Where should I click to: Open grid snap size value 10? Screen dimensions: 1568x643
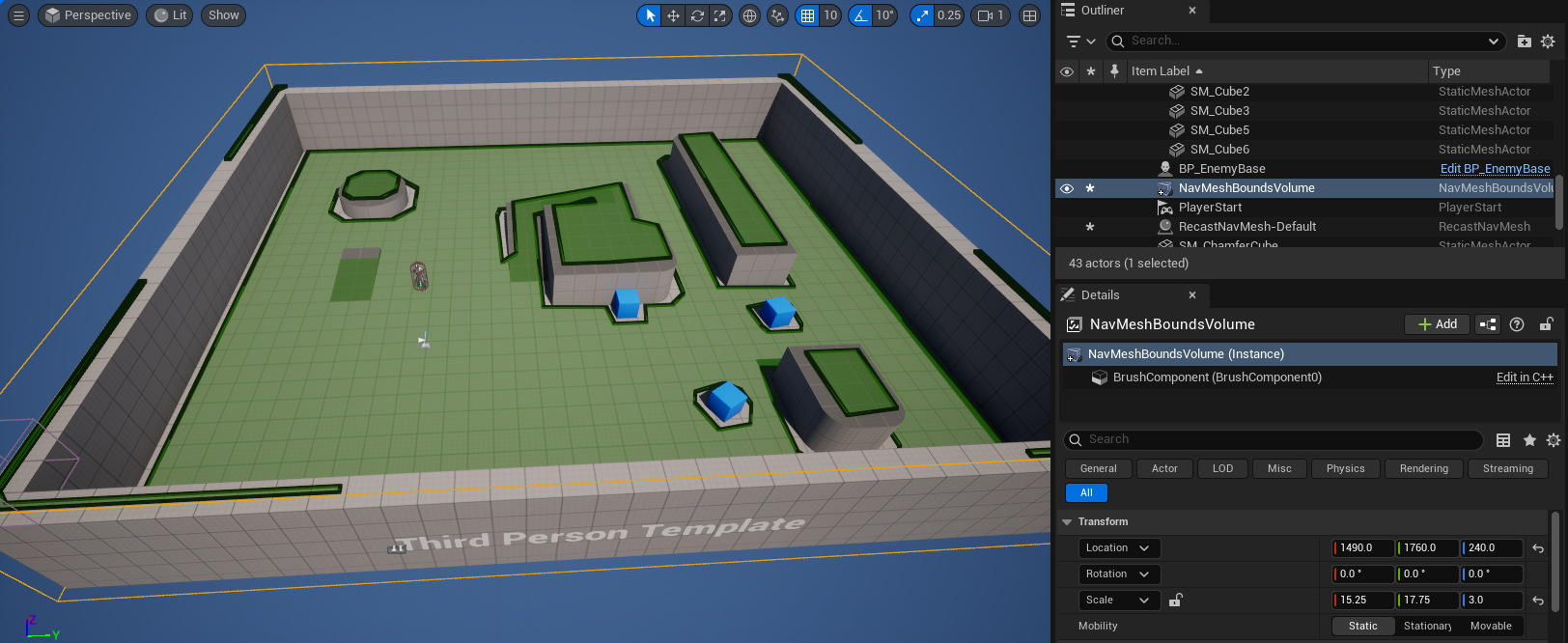[x=830, y=15]
